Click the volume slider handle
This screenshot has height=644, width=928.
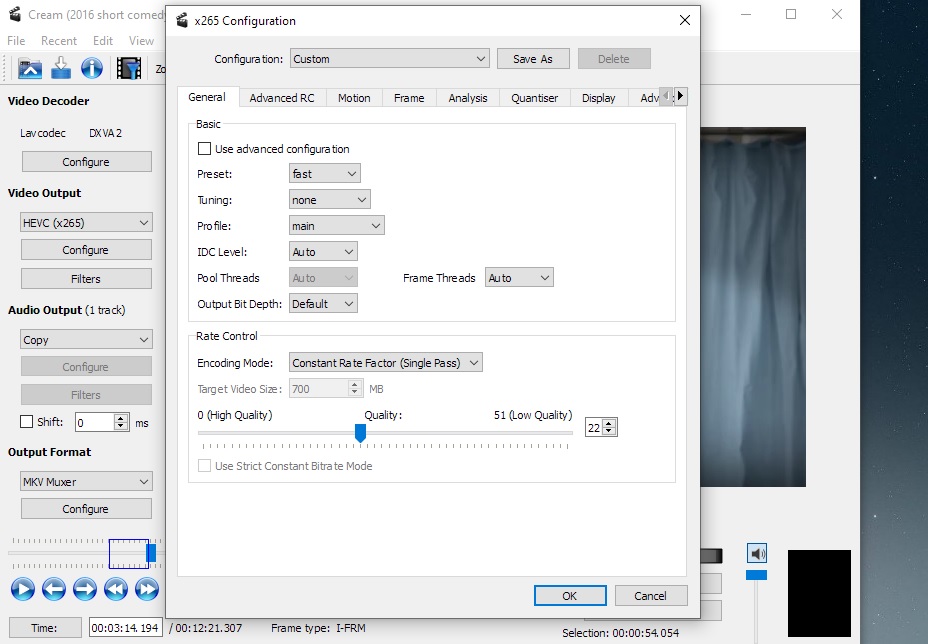click(756, 575)
